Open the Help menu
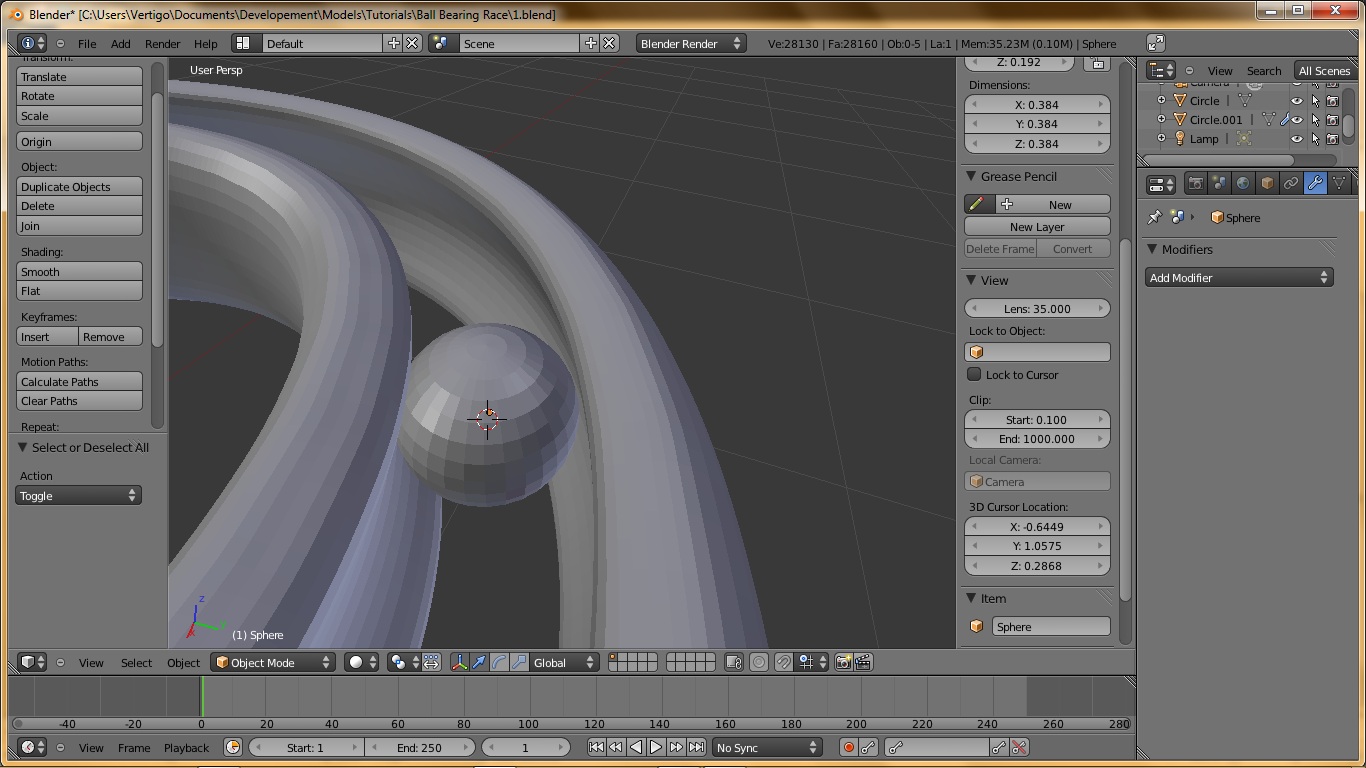Image resolution: width=1366 pixels, height=768 pixels. click(x=205, y=44)
